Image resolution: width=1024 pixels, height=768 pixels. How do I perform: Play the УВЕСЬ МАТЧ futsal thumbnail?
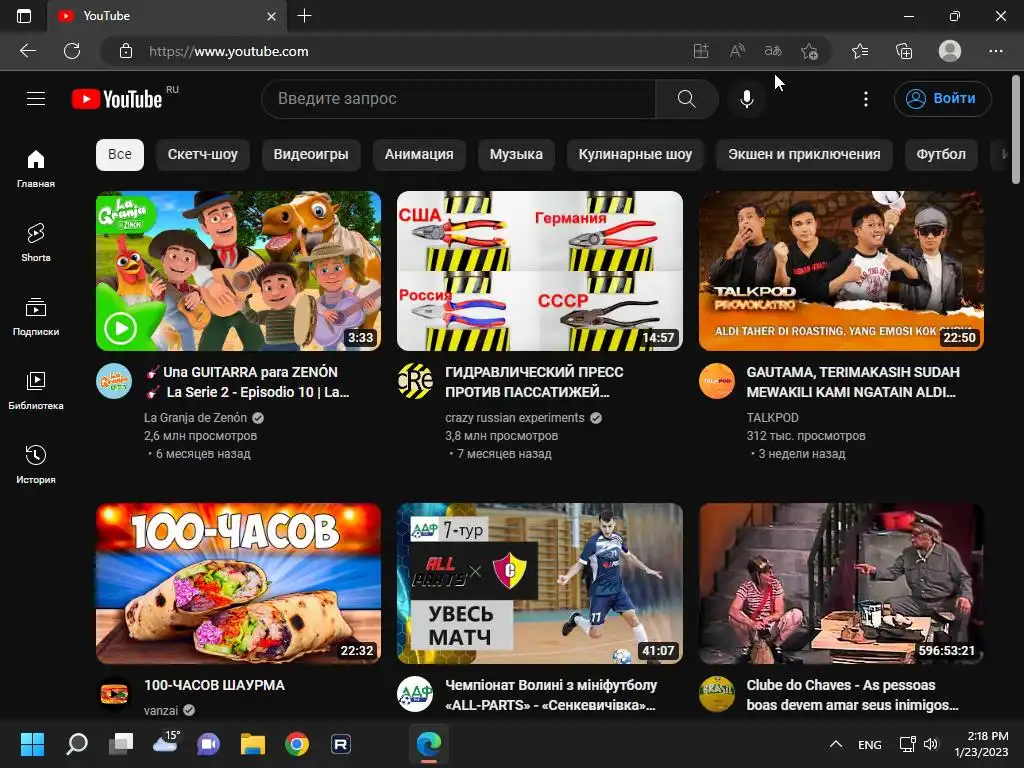(540, 583)
